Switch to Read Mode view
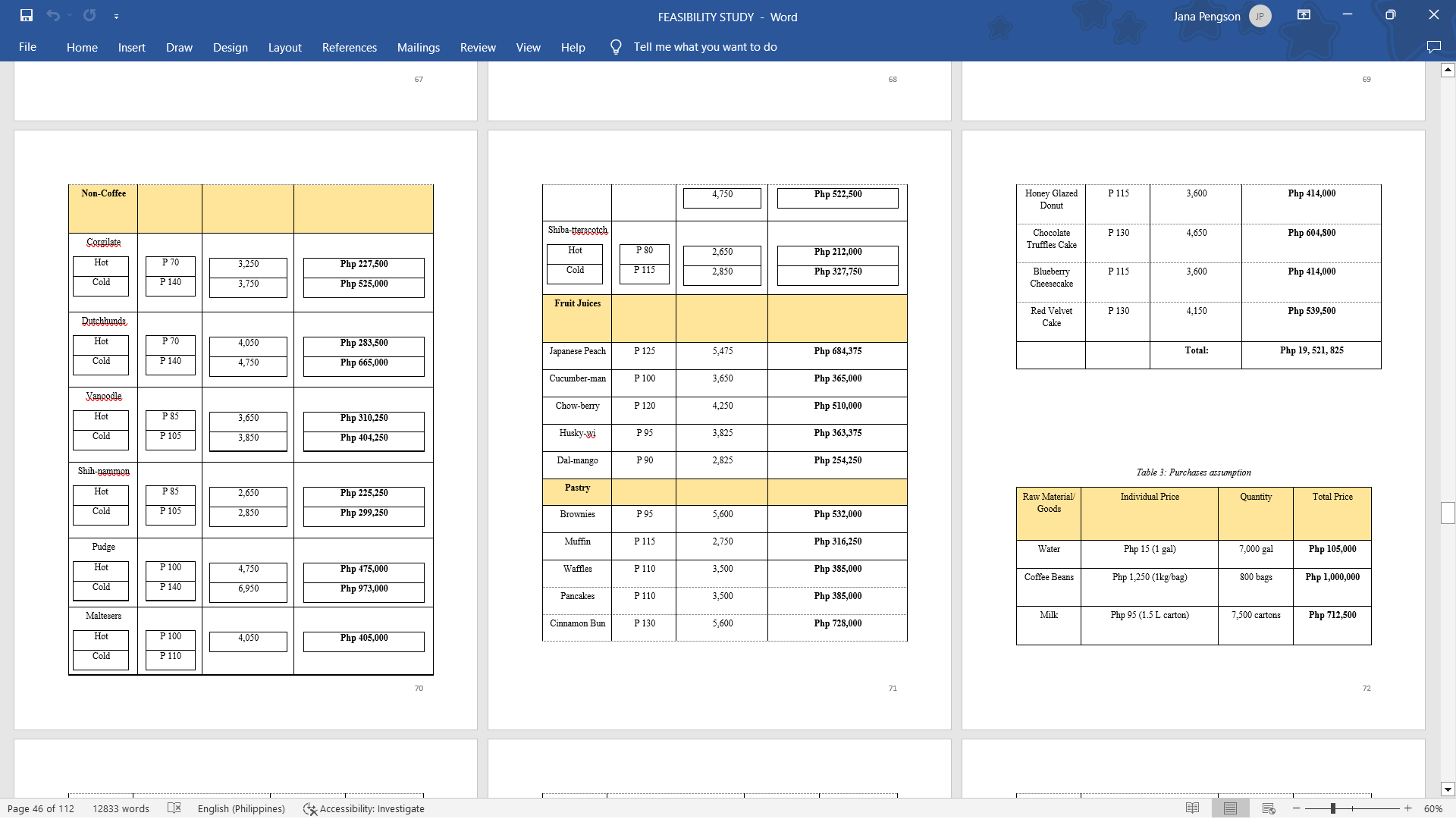This screenshot has height=819, width=1456. (1192, 808)
